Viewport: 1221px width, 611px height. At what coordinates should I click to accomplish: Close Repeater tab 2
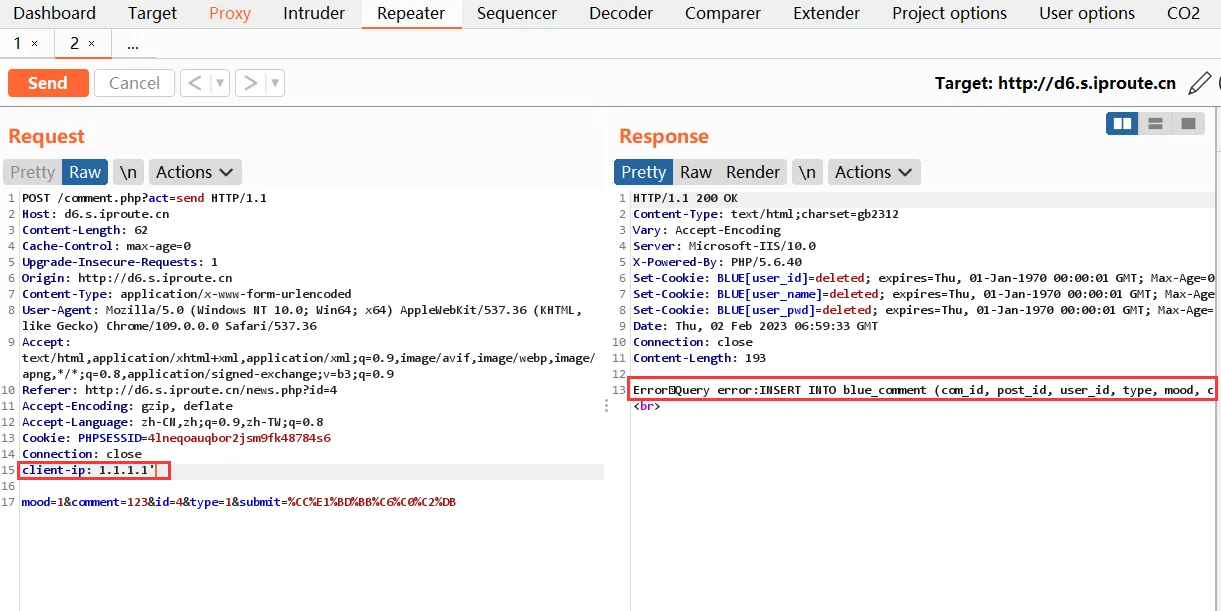pos(92,44)
